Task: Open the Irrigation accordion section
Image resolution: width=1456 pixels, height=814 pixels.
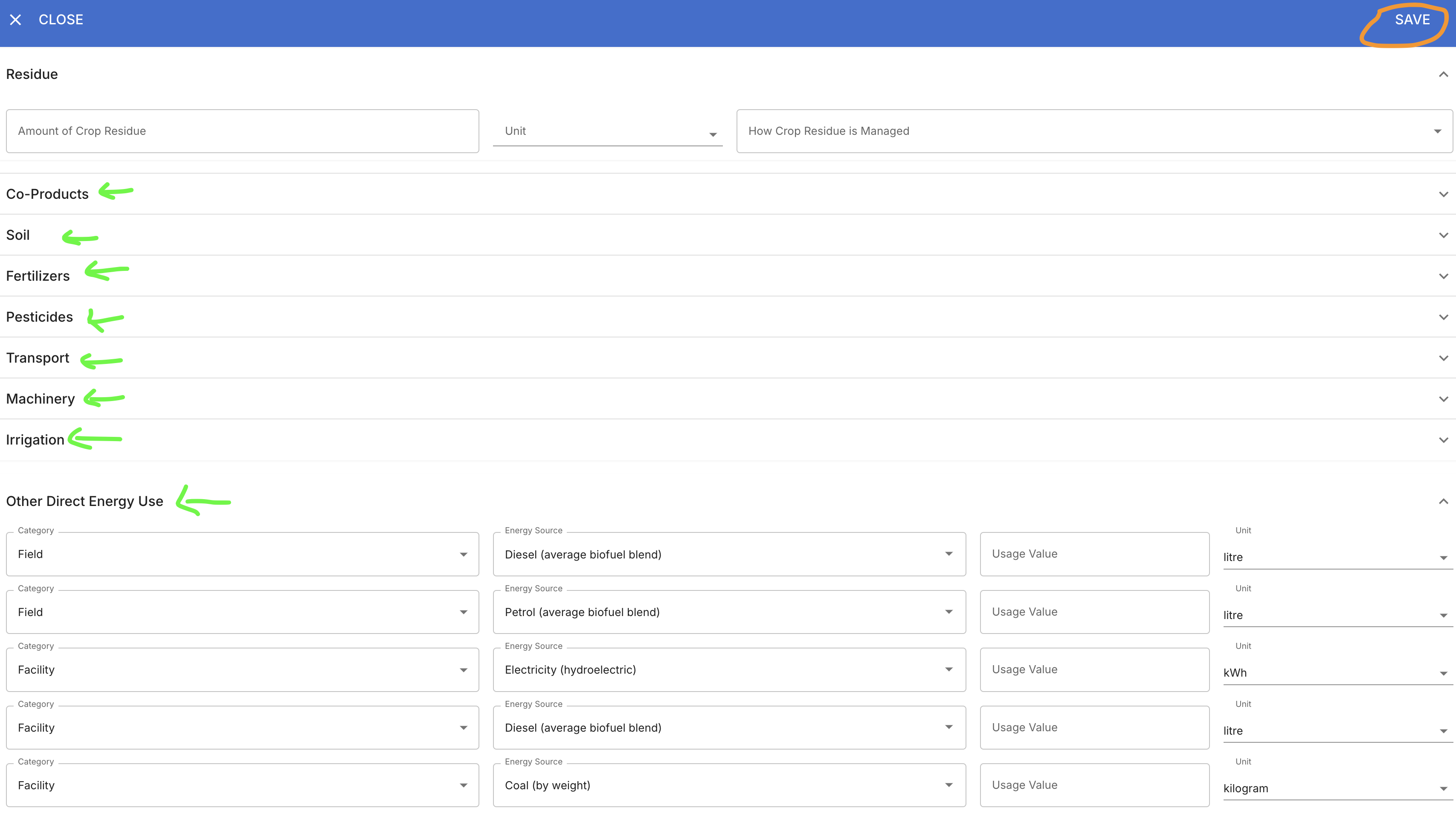Action: (x=35, y=440)
